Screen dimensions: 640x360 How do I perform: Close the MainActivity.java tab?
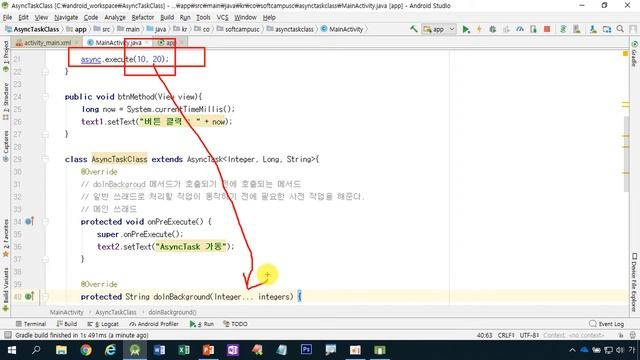[x=147, y=42]
